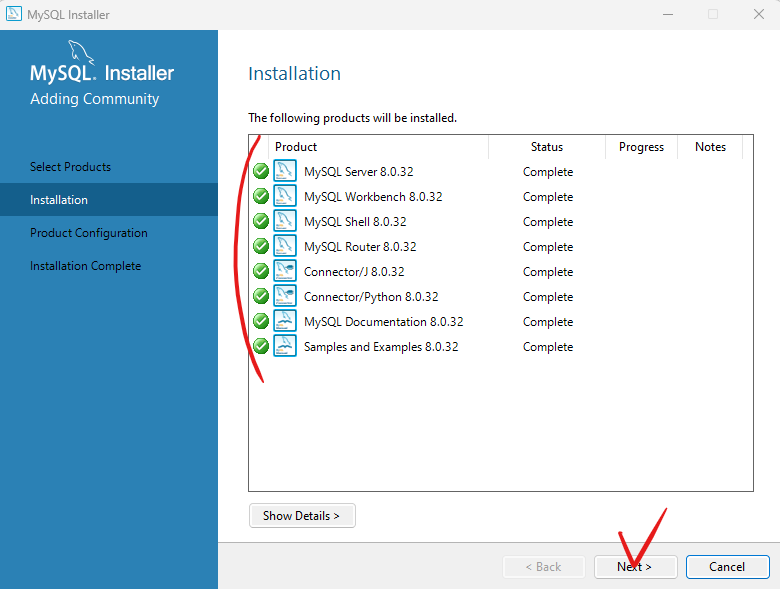The height and width of the screenshot is (589, 780).
Task: Click the Cancel button
Action: click(727, 567)
